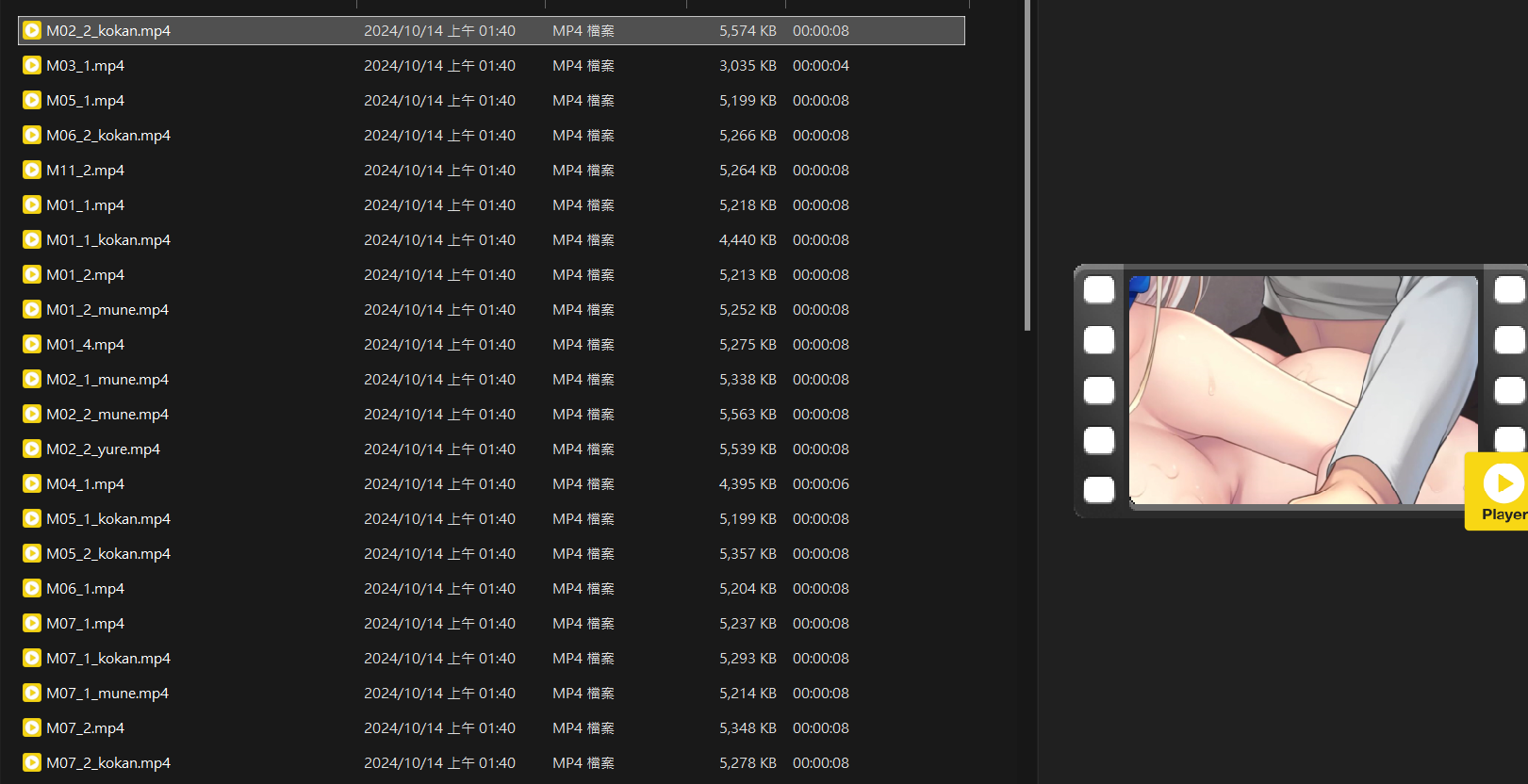This screenshot has width=1528, height=784.
Task: Click the video icon next to M03_1.mp4
Action: (x=32, y=66)
